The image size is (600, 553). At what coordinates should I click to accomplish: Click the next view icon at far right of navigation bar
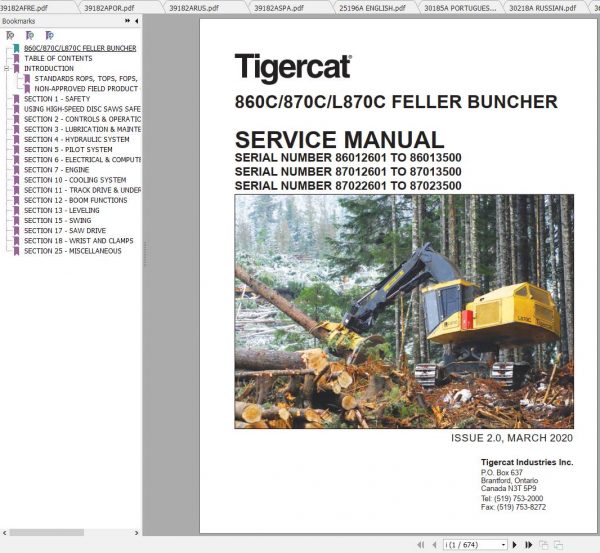click(x=558, y=545)
